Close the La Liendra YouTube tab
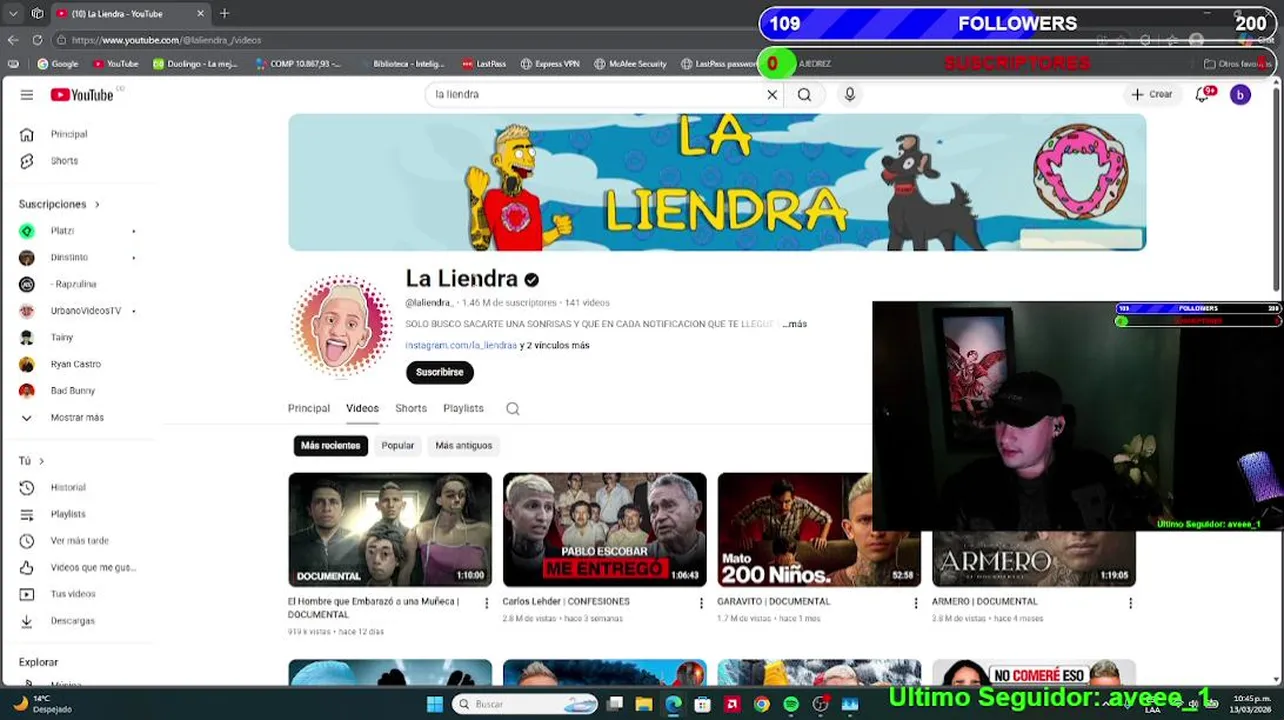 (x=200, y=13)
